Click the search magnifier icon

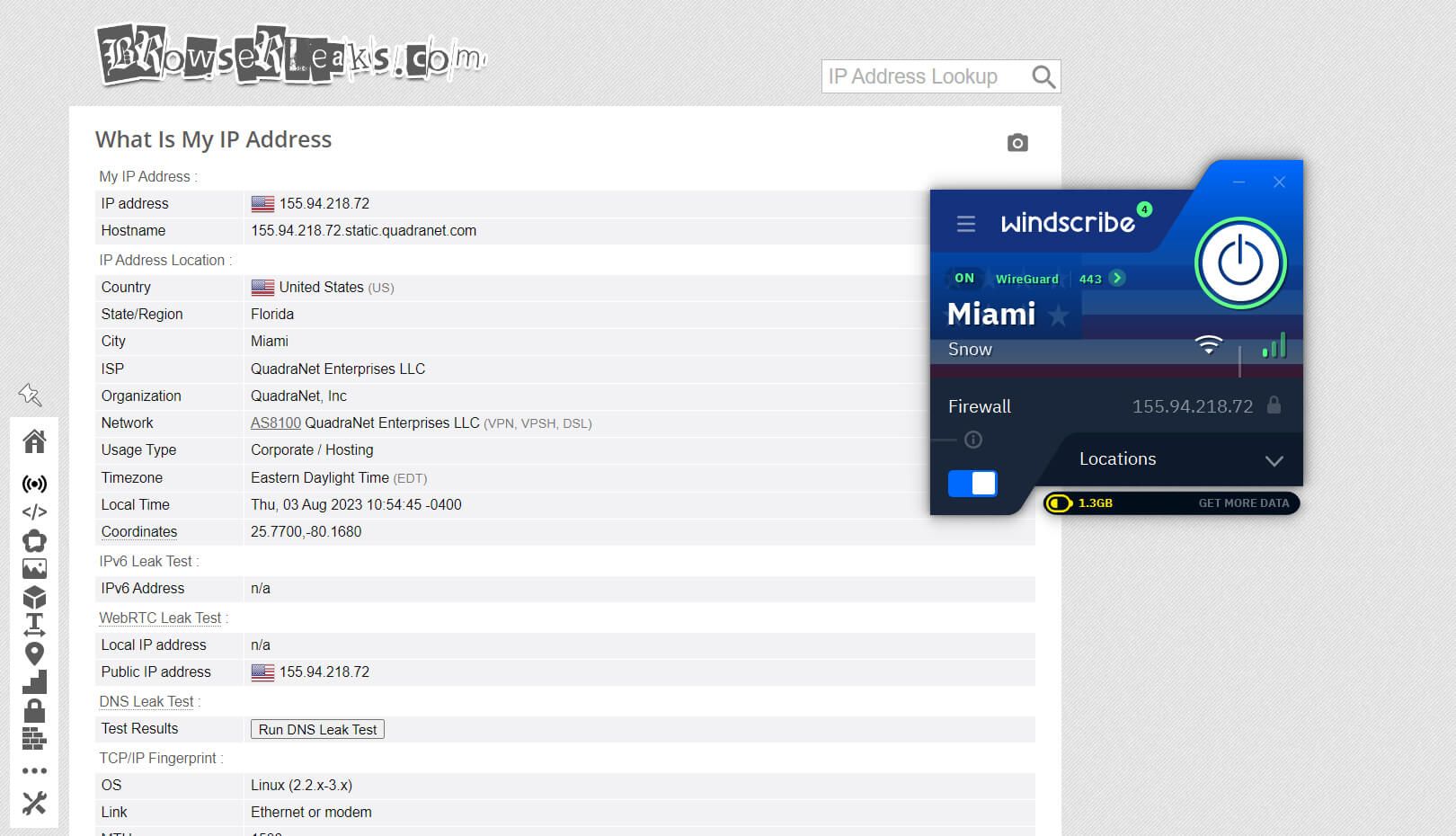[1043, 76]
